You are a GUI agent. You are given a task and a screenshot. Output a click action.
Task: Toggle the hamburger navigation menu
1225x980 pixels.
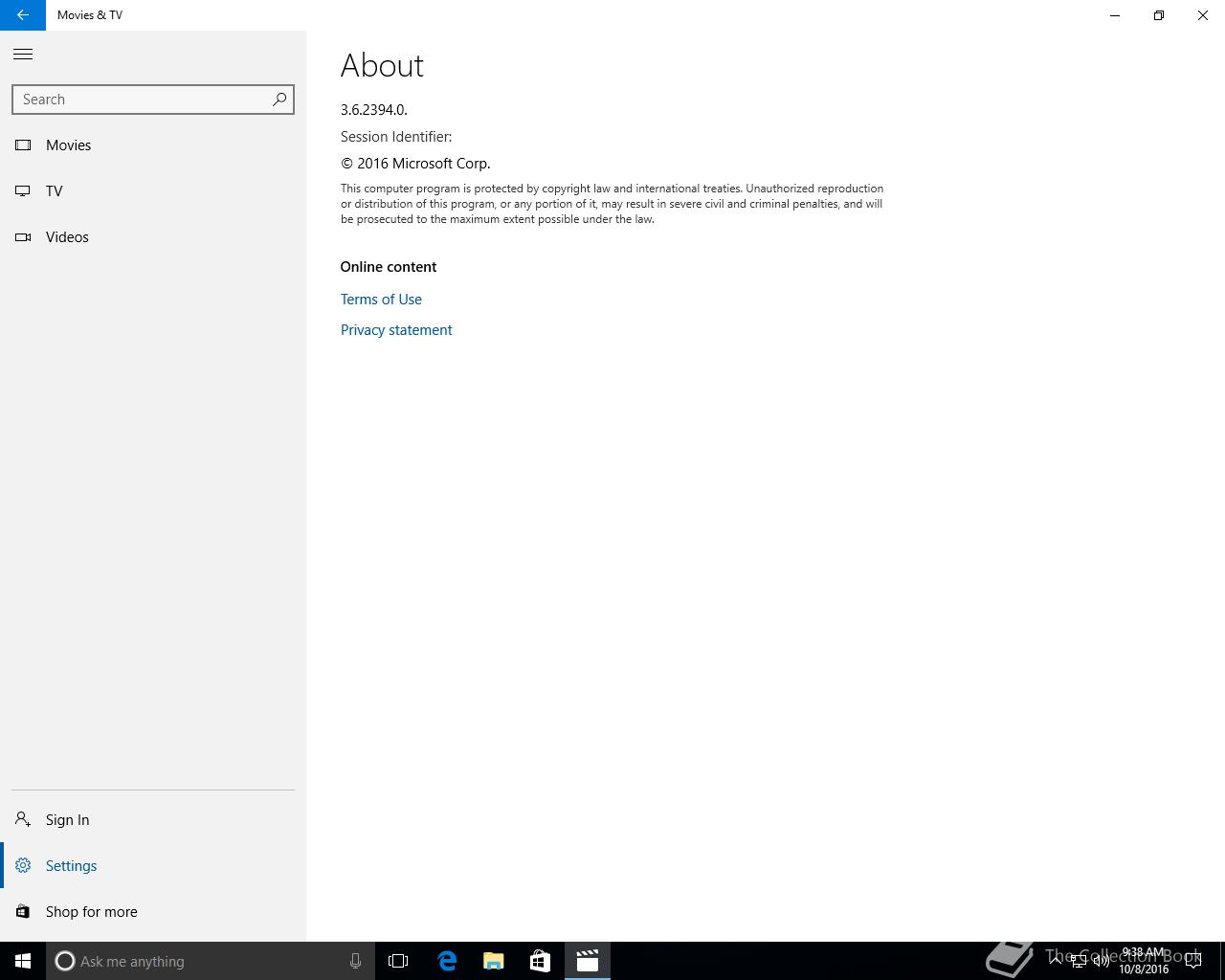tap(23, 55)
